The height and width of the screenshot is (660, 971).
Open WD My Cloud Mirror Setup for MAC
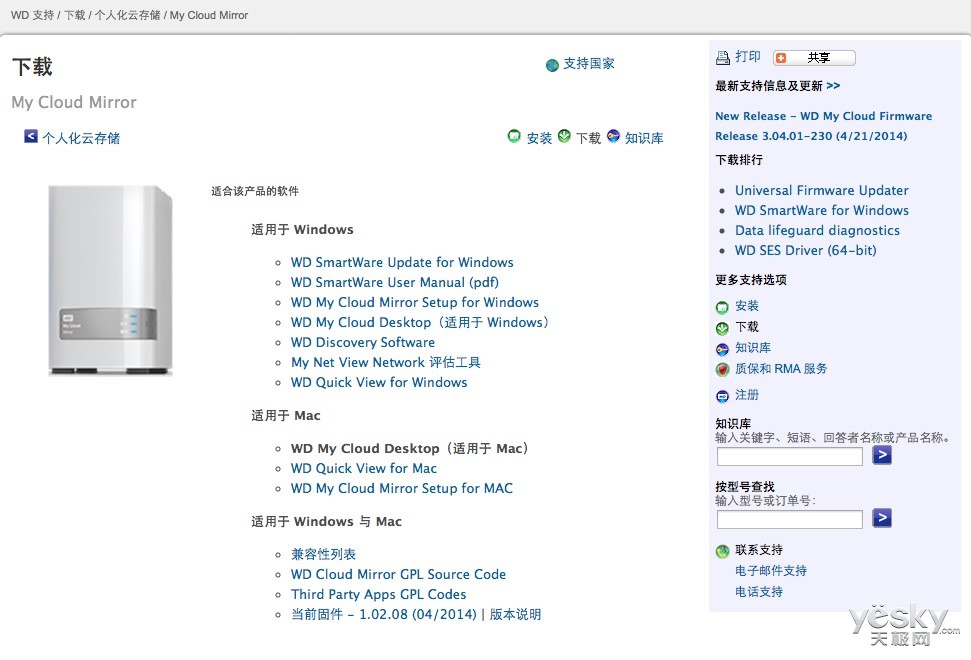point(402,488)
